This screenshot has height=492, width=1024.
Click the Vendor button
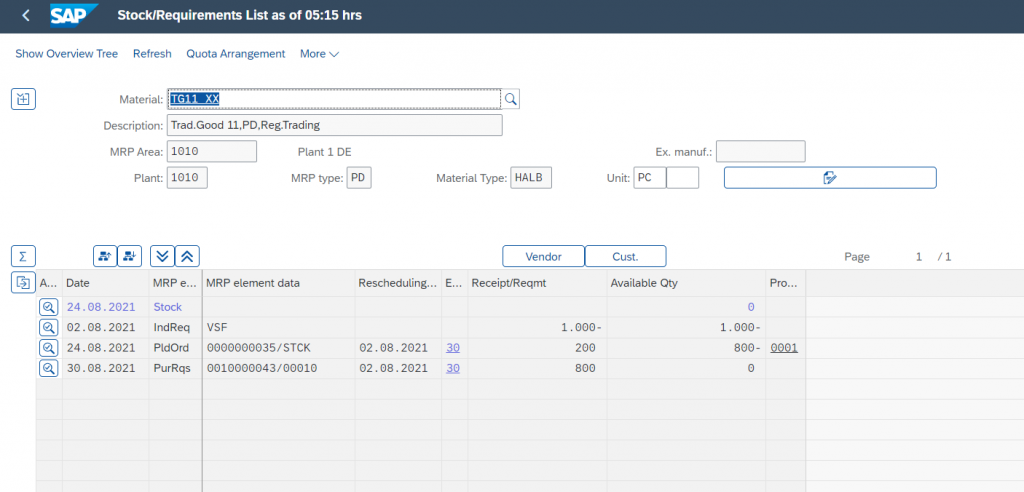pyautogui.click(x=543, y=256)
